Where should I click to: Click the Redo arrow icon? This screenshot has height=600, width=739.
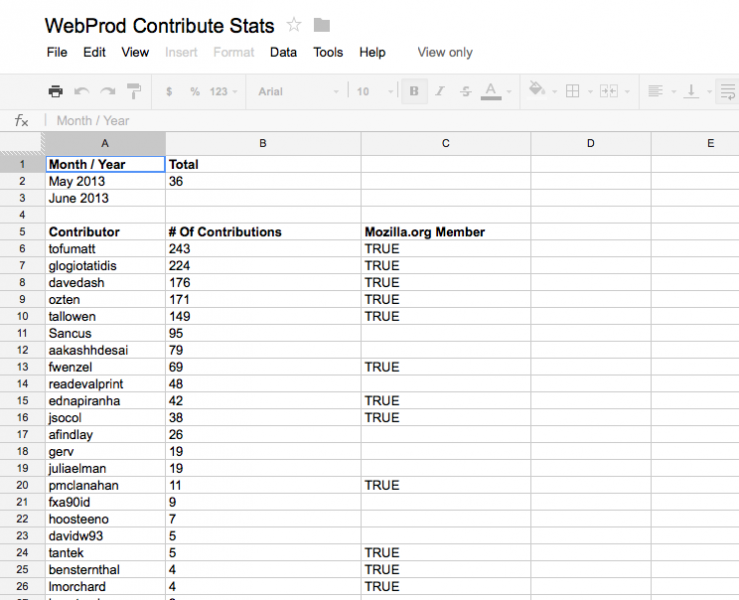point(107,91)
